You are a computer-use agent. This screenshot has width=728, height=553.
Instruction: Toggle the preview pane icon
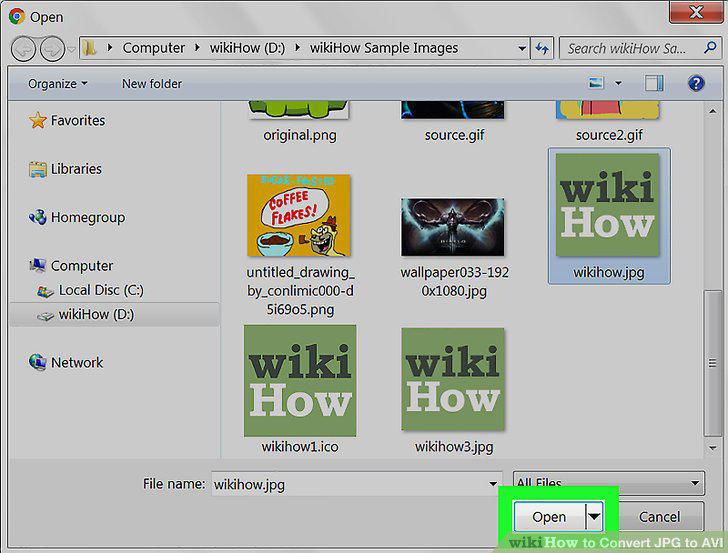point(654,84)
